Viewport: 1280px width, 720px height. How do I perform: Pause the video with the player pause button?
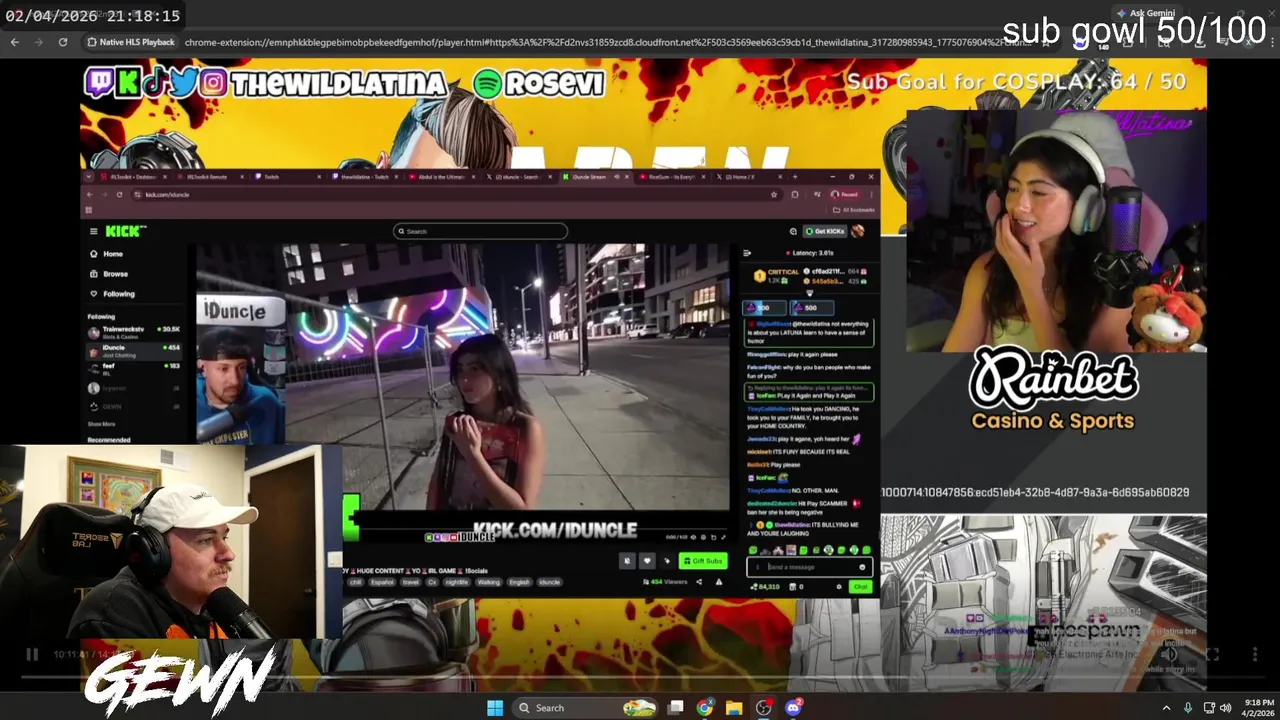32,654
